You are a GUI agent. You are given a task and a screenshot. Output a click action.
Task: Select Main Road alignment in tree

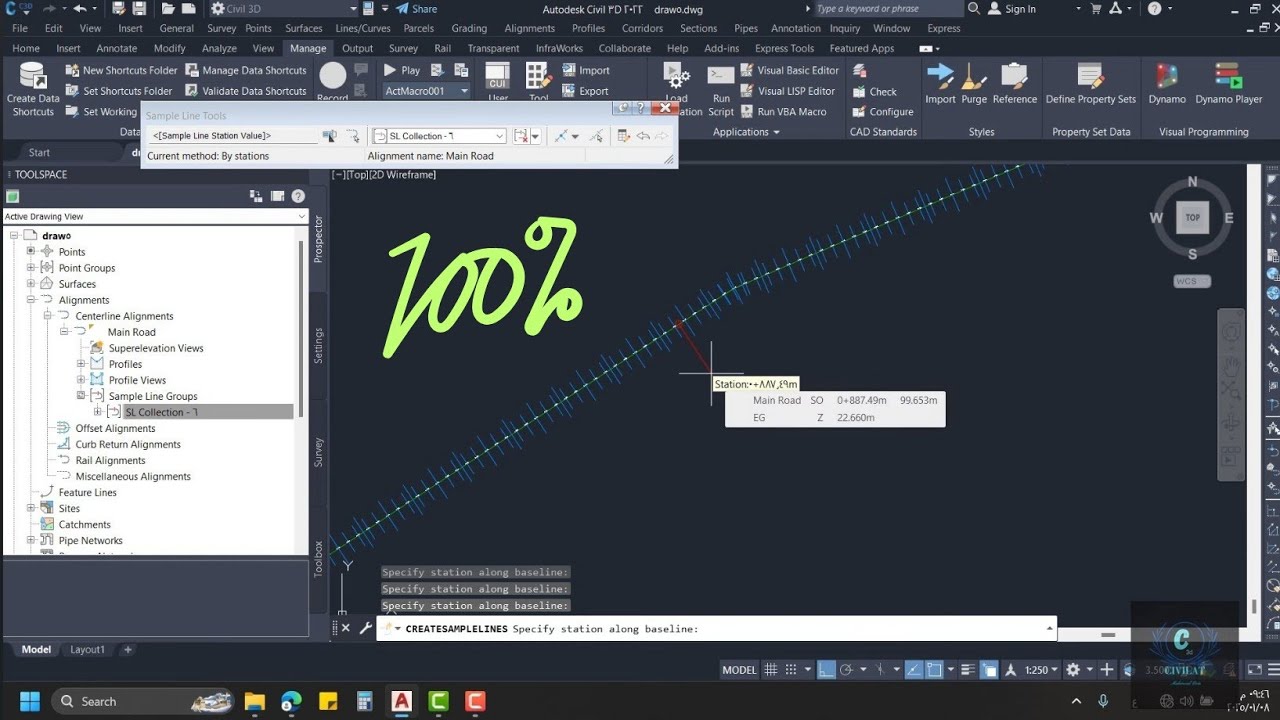(x=131, y=332)
